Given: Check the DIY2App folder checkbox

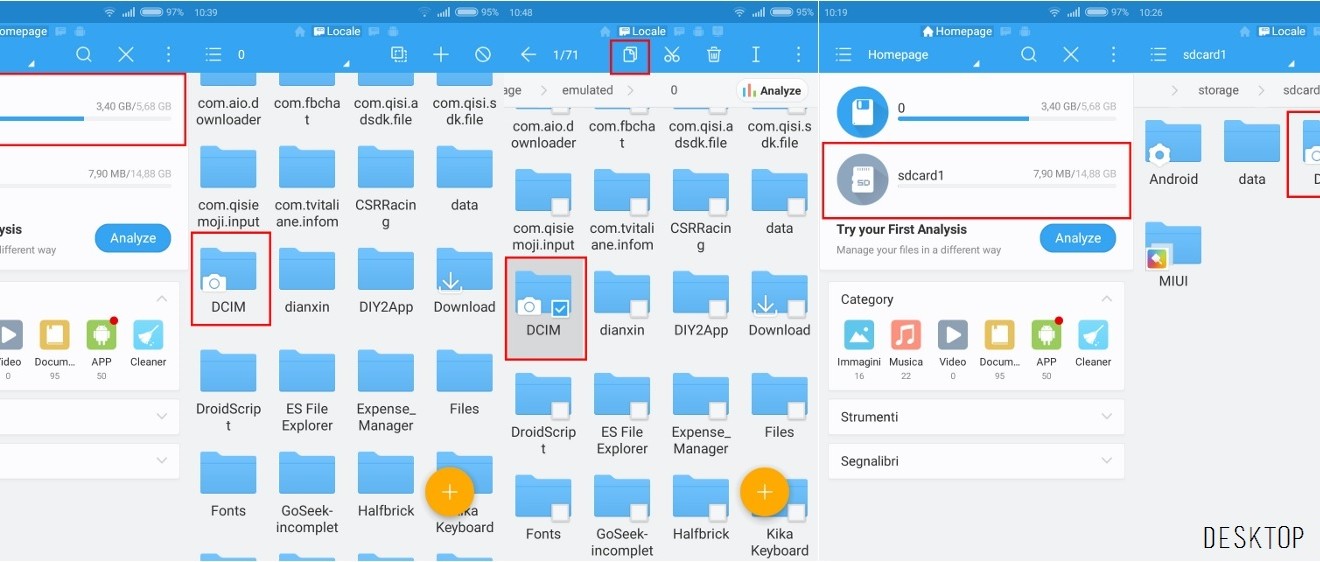Looking at the screenshot, I should click(717, 308).
